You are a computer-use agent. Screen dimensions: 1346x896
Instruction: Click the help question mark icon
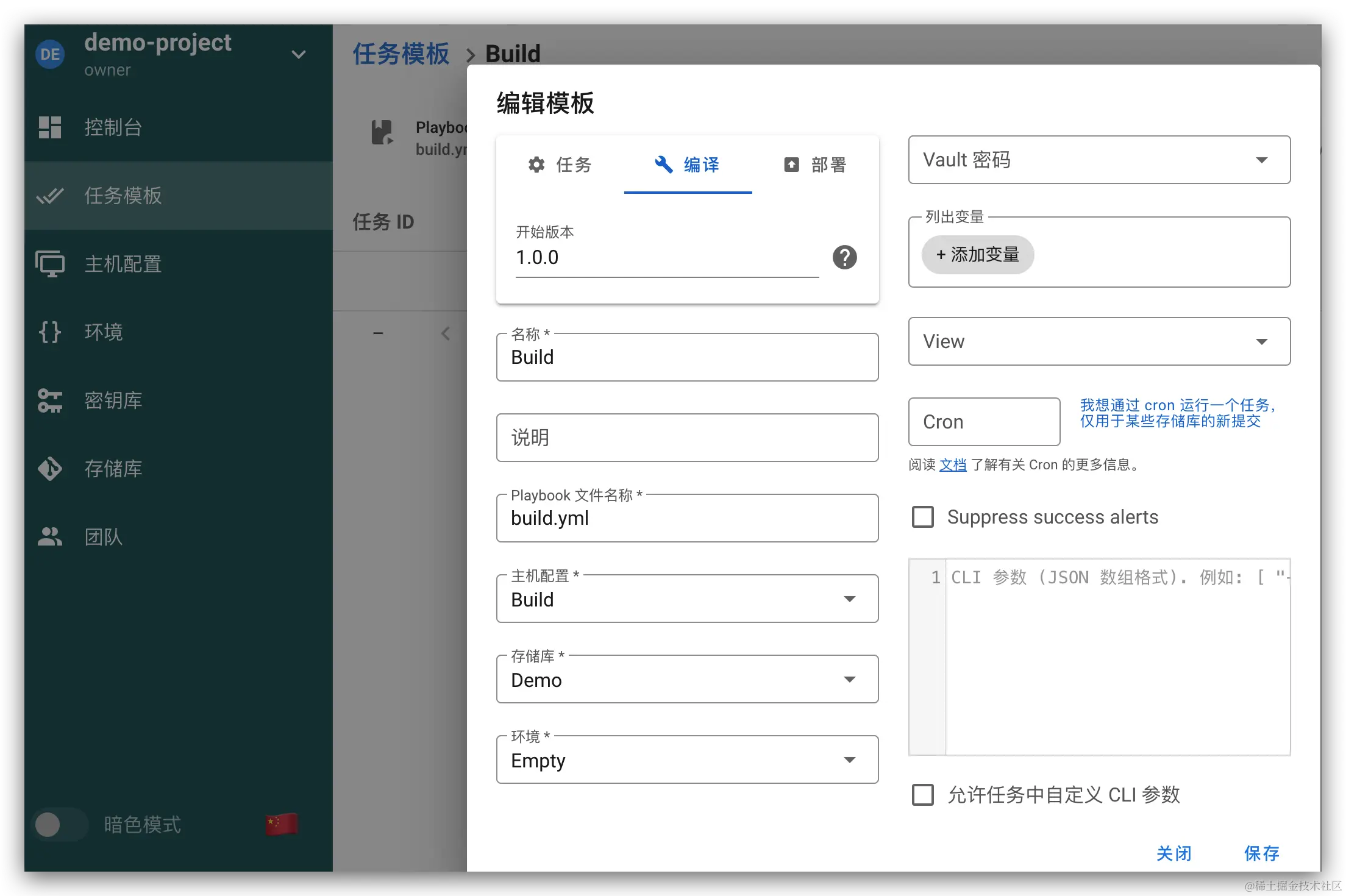844,257
